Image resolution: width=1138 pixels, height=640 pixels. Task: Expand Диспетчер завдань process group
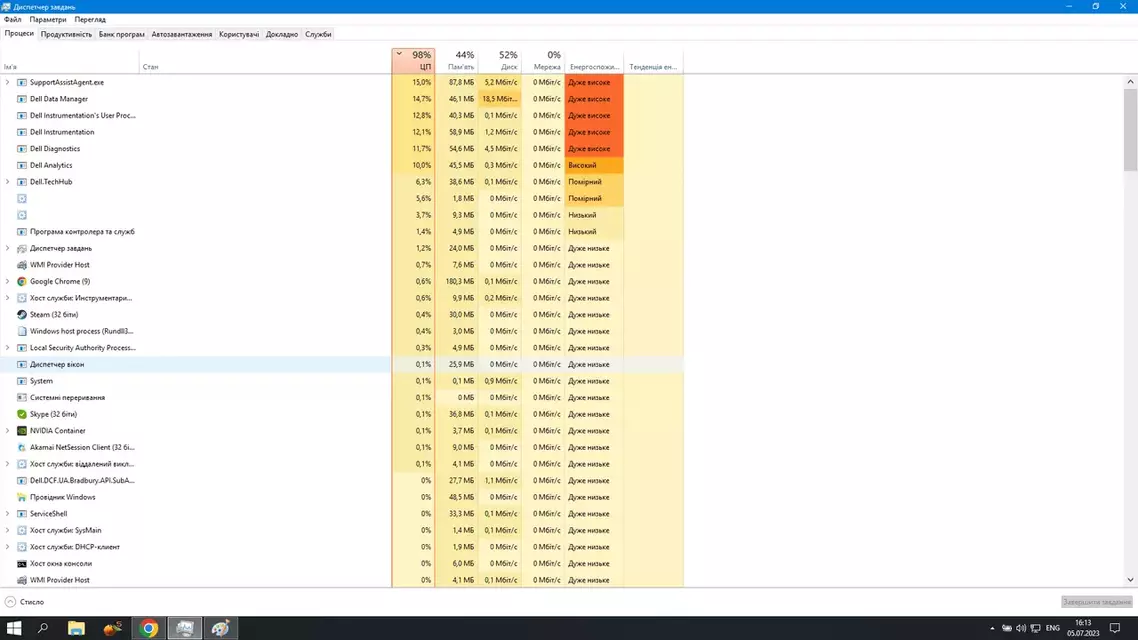(8, 248)
